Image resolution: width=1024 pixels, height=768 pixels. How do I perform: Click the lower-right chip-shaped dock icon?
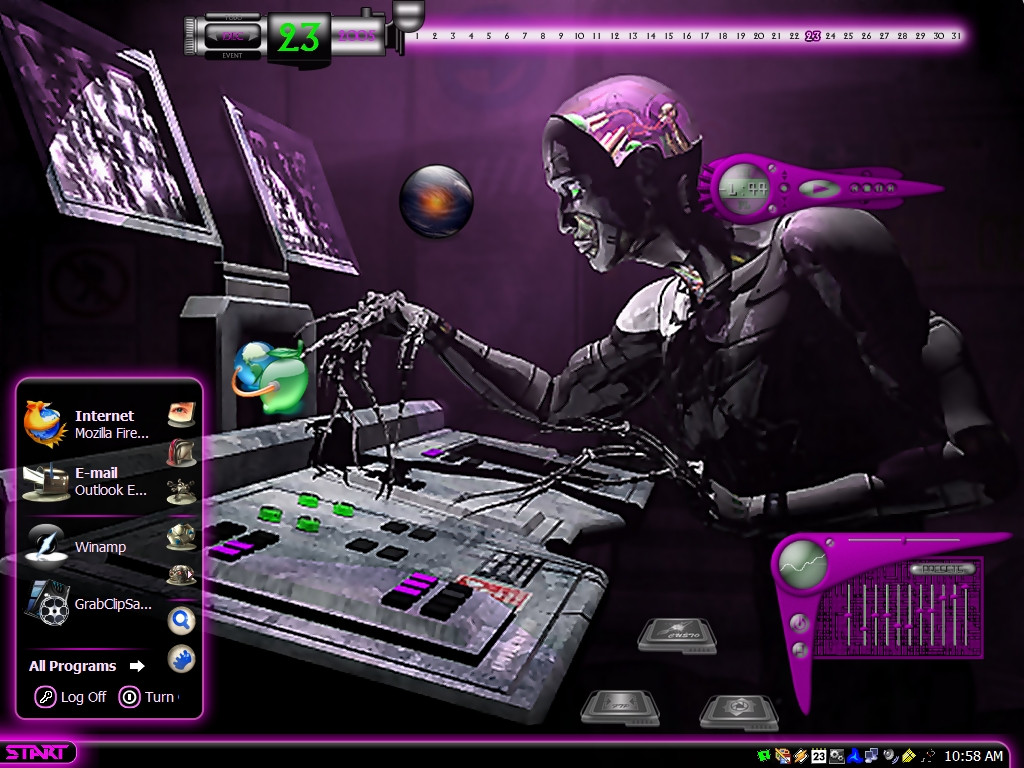click(739, 712)
